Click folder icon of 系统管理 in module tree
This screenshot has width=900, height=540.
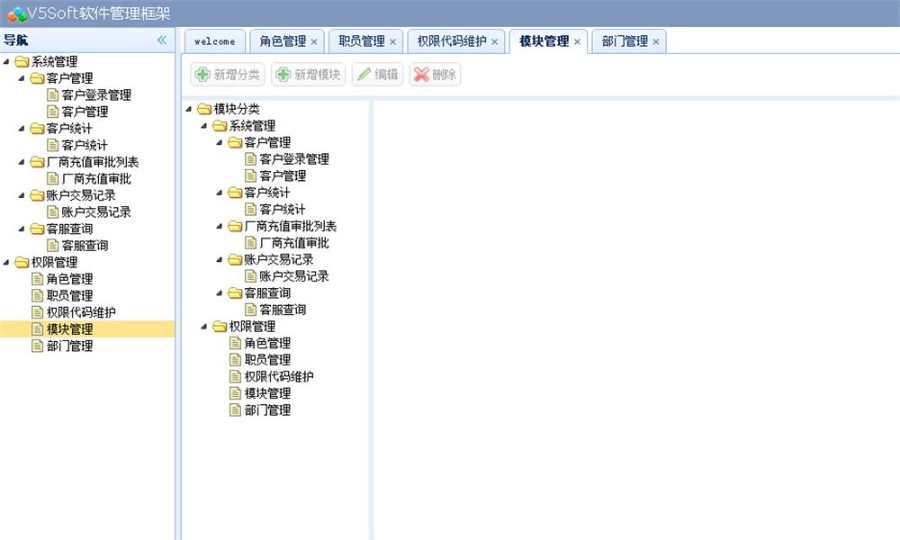tap(220, 125)
